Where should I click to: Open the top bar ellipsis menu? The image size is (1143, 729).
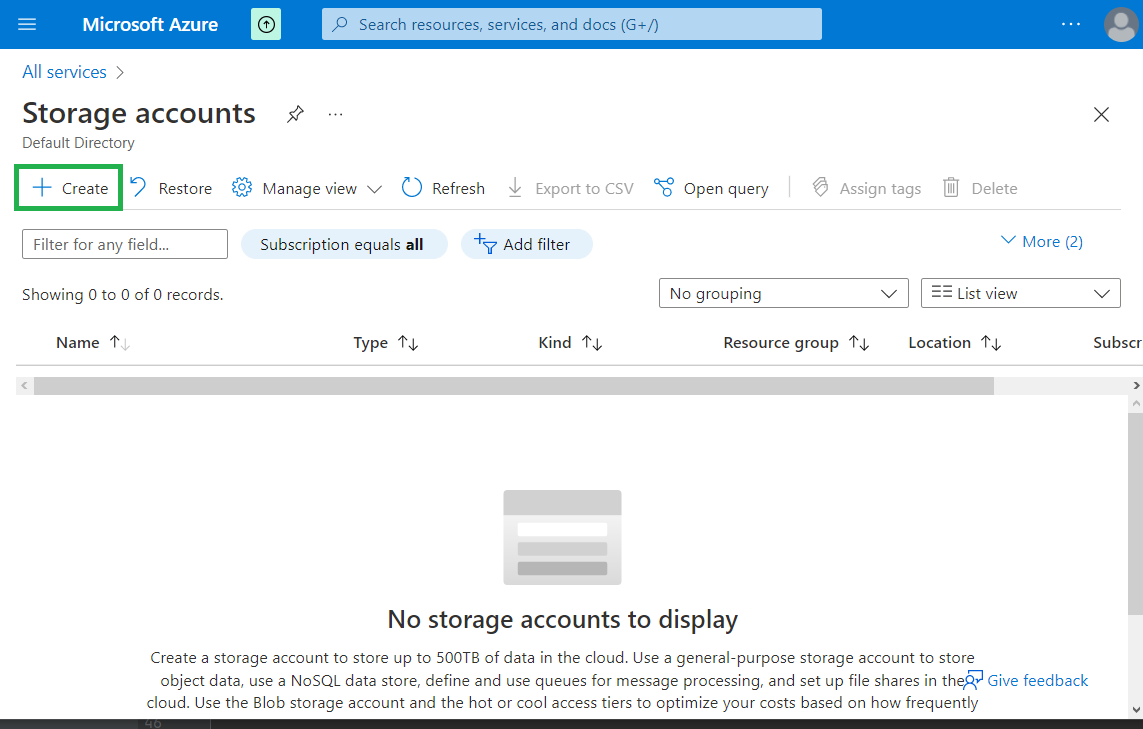pos(1071,24)
